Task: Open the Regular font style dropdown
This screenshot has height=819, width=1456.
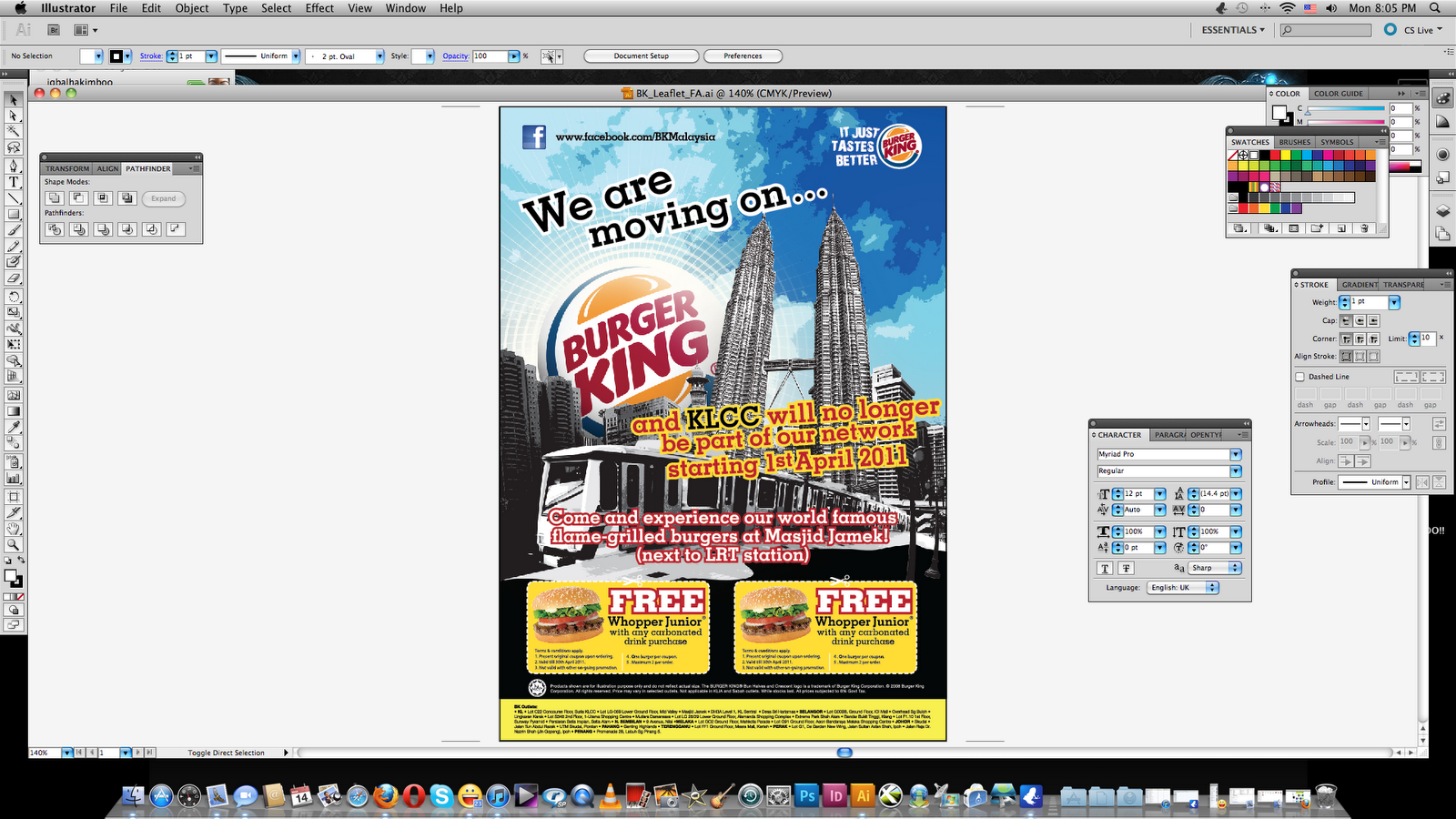Action: [1236, 471]
